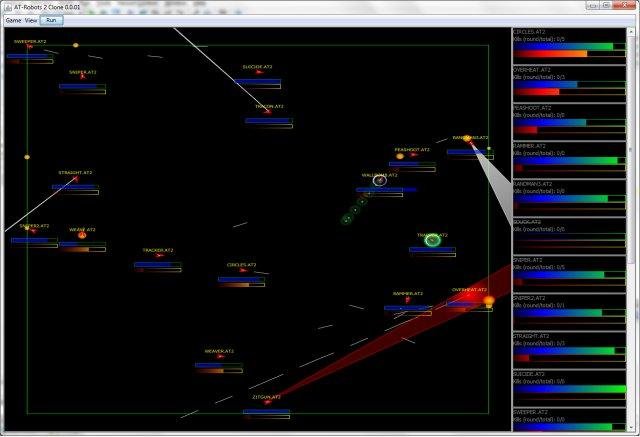Click the WEAVE.AT2 robot in the arena
Viewport: 640px width, 437px height.
[x=82, y=235]
